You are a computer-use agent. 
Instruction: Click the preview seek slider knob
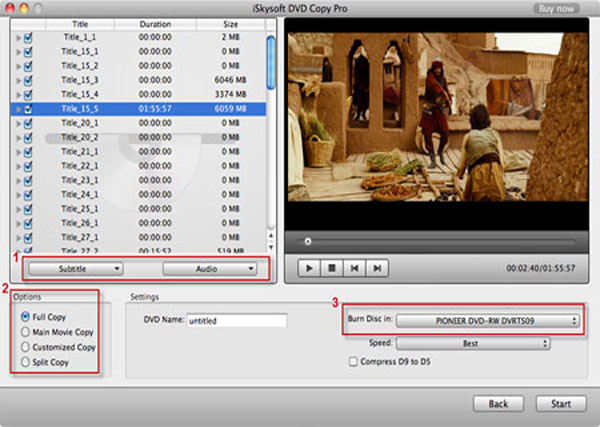(x=308, y=241)
